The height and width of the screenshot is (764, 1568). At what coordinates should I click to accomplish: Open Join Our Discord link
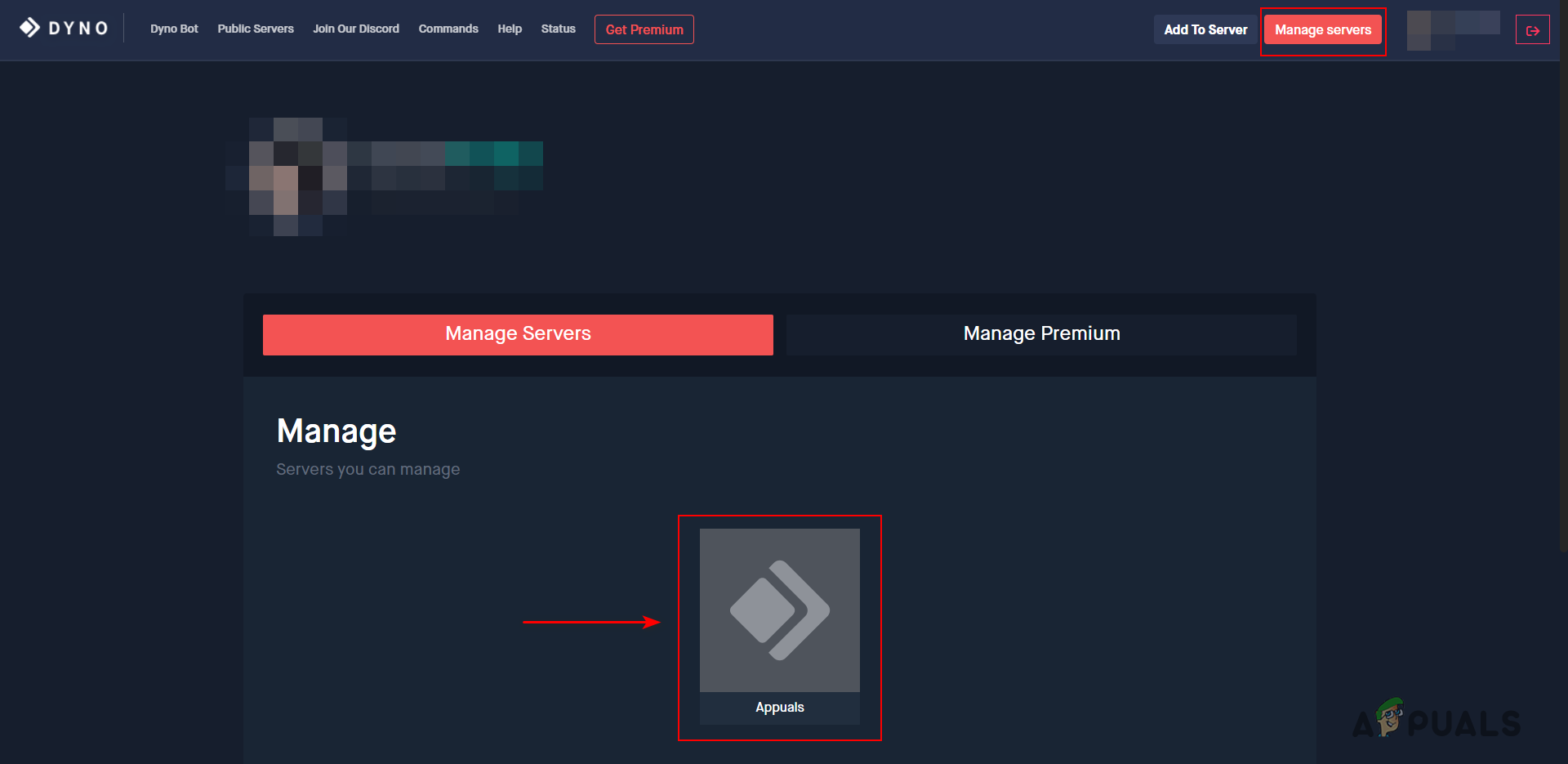pyautogui.click(x=356, y=29)
